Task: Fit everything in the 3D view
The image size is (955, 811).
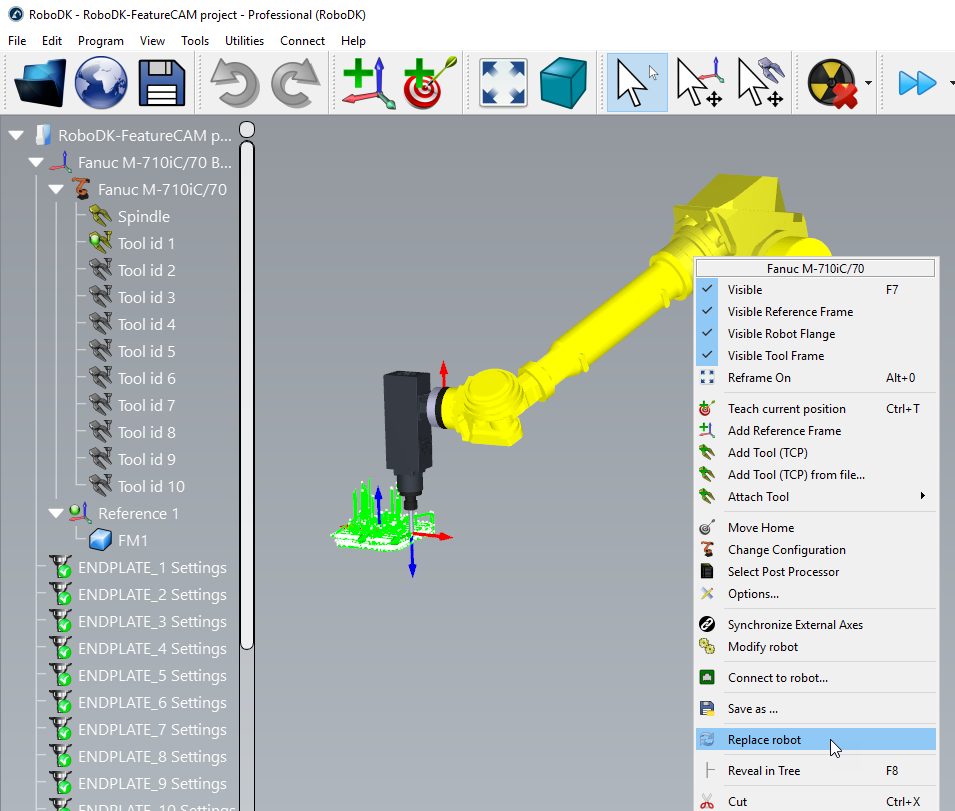Action: pyautogui.click(x=502, y=83)
